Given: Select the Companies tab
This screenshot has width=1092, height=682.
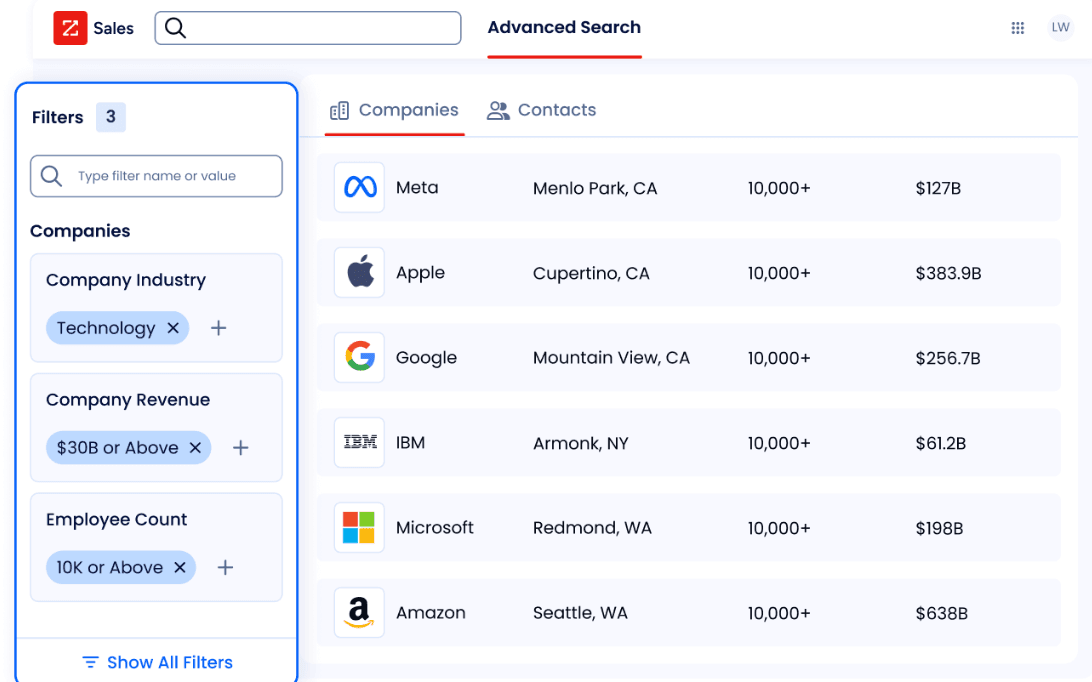Looking at the screenshot, I should pyautogui.click(x=394, y=110).
